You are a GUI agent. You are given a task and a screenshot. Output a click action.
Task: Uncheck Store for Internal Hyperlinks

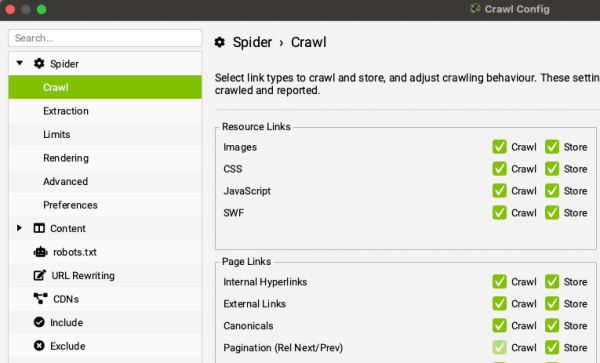(552, 282)
